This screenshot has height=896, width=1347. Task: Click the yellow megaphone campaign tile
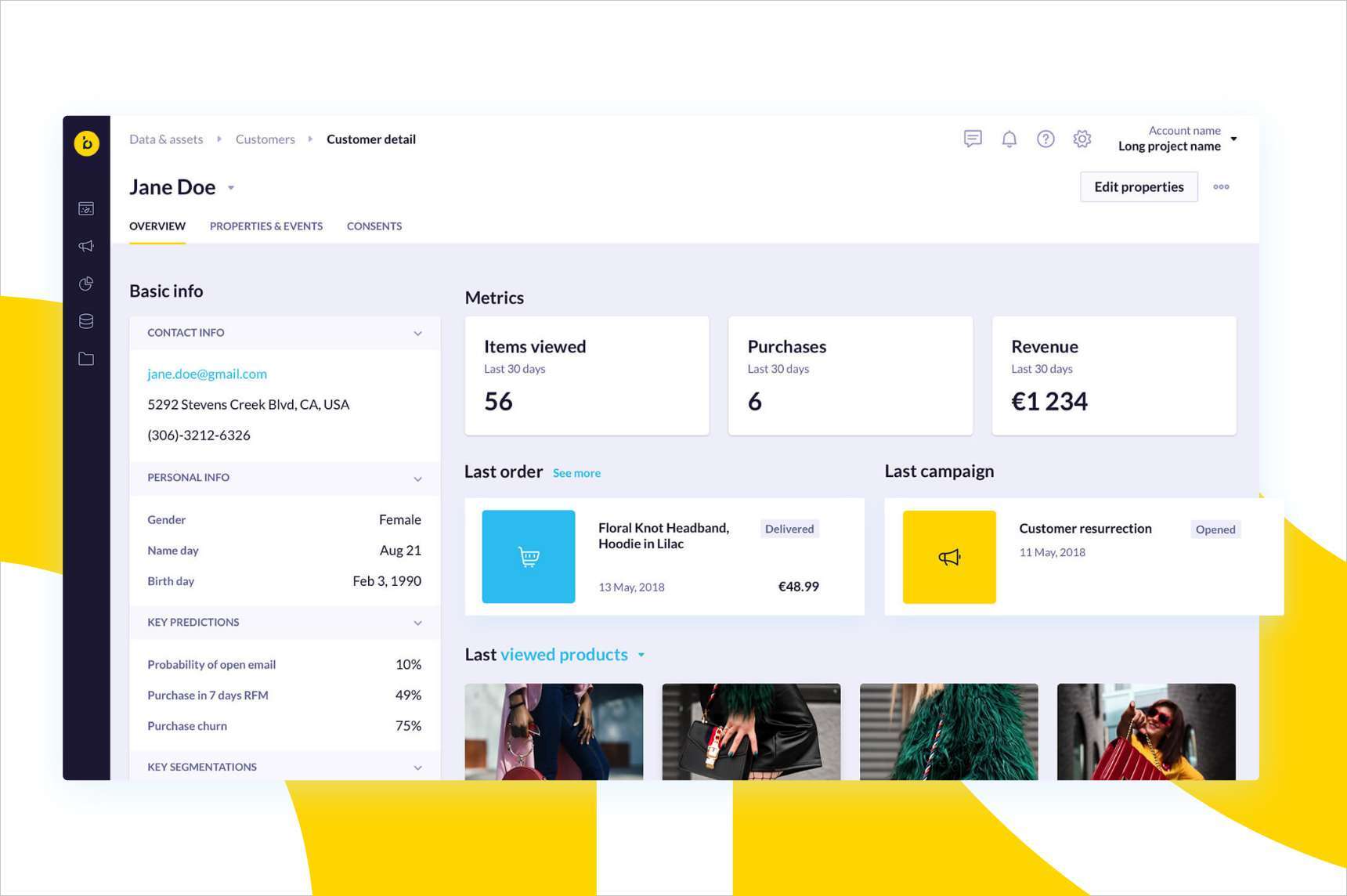point(949,557)
